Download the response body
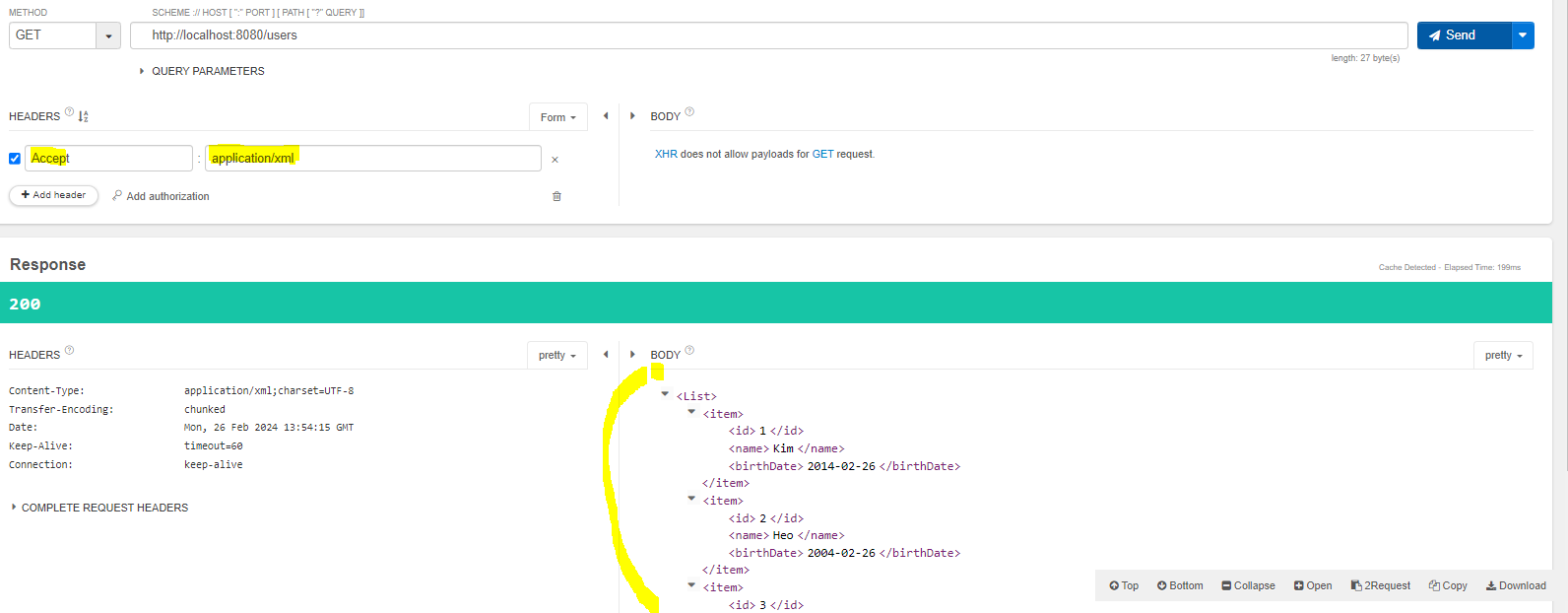 coord(1516,585)
